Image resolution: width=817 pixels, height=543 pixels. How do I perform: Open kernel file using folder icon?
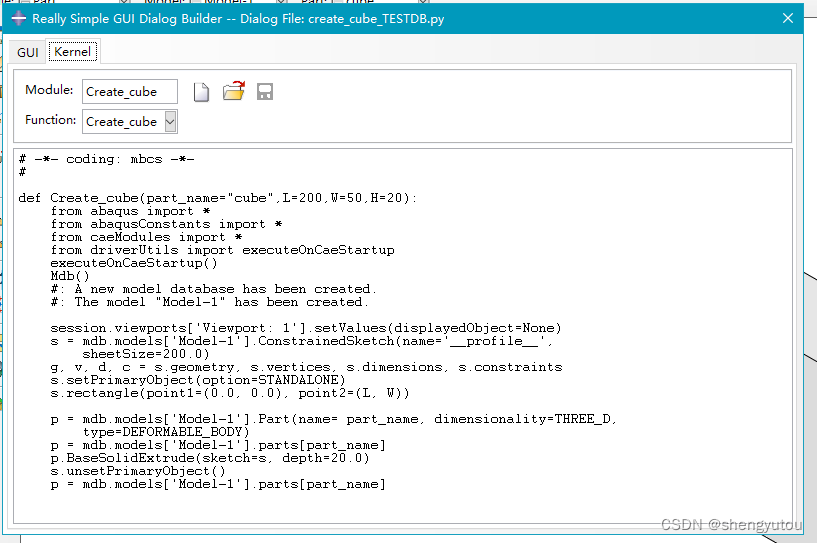tap(233, 92)
